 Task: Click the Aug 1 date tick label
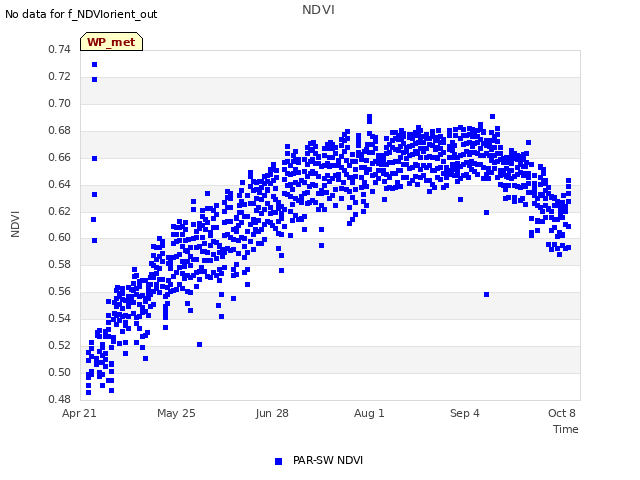coord(369,413)
